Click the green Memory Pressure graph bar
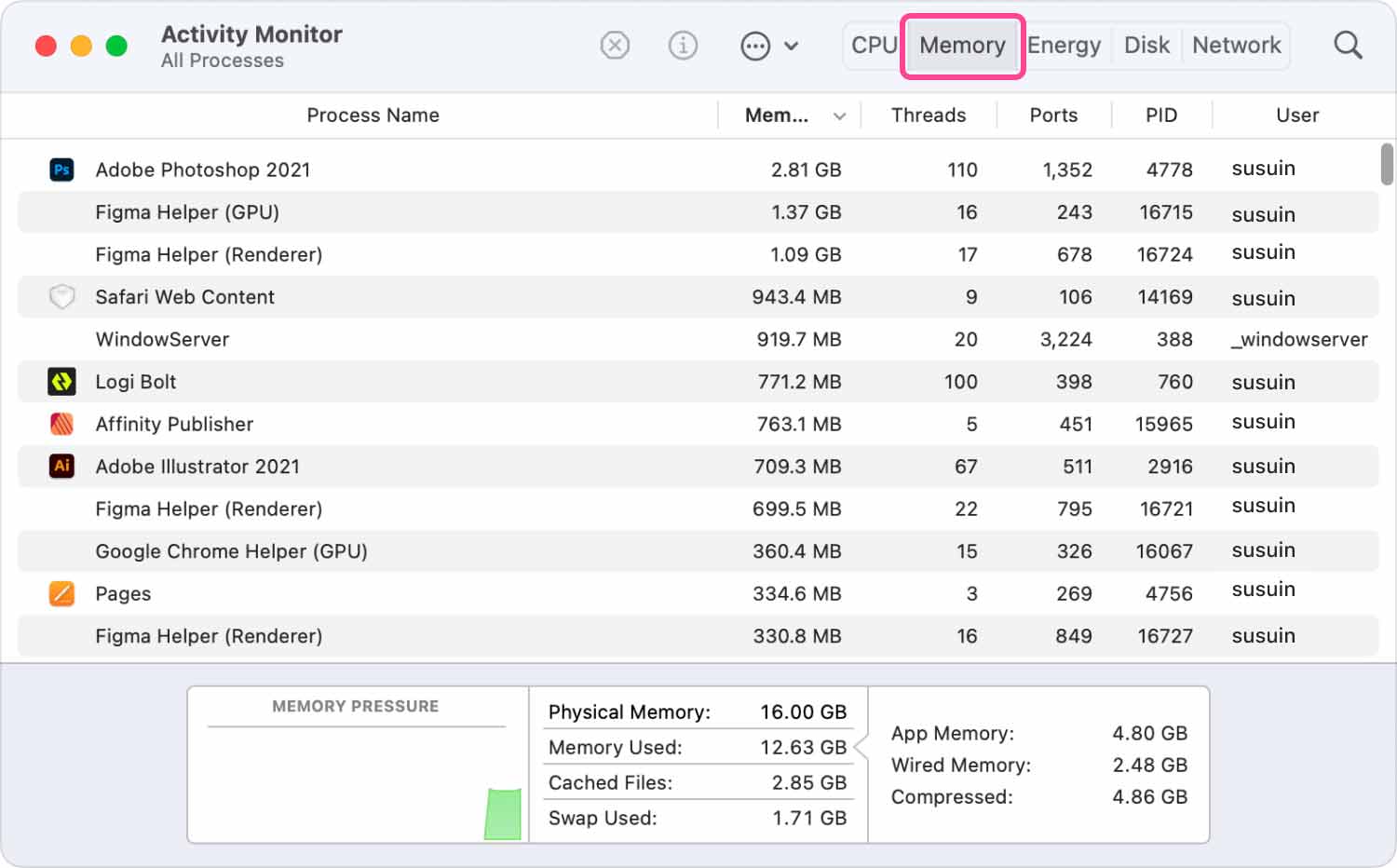Screen dimensions: 1397x868 point(503,814)
